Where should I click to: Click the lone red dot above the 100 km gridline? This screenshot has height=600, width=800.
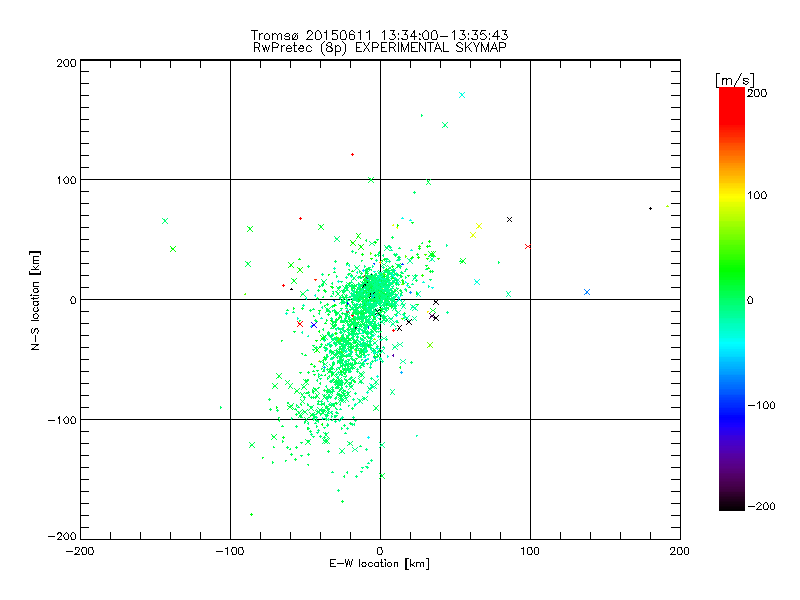point(353,154)
